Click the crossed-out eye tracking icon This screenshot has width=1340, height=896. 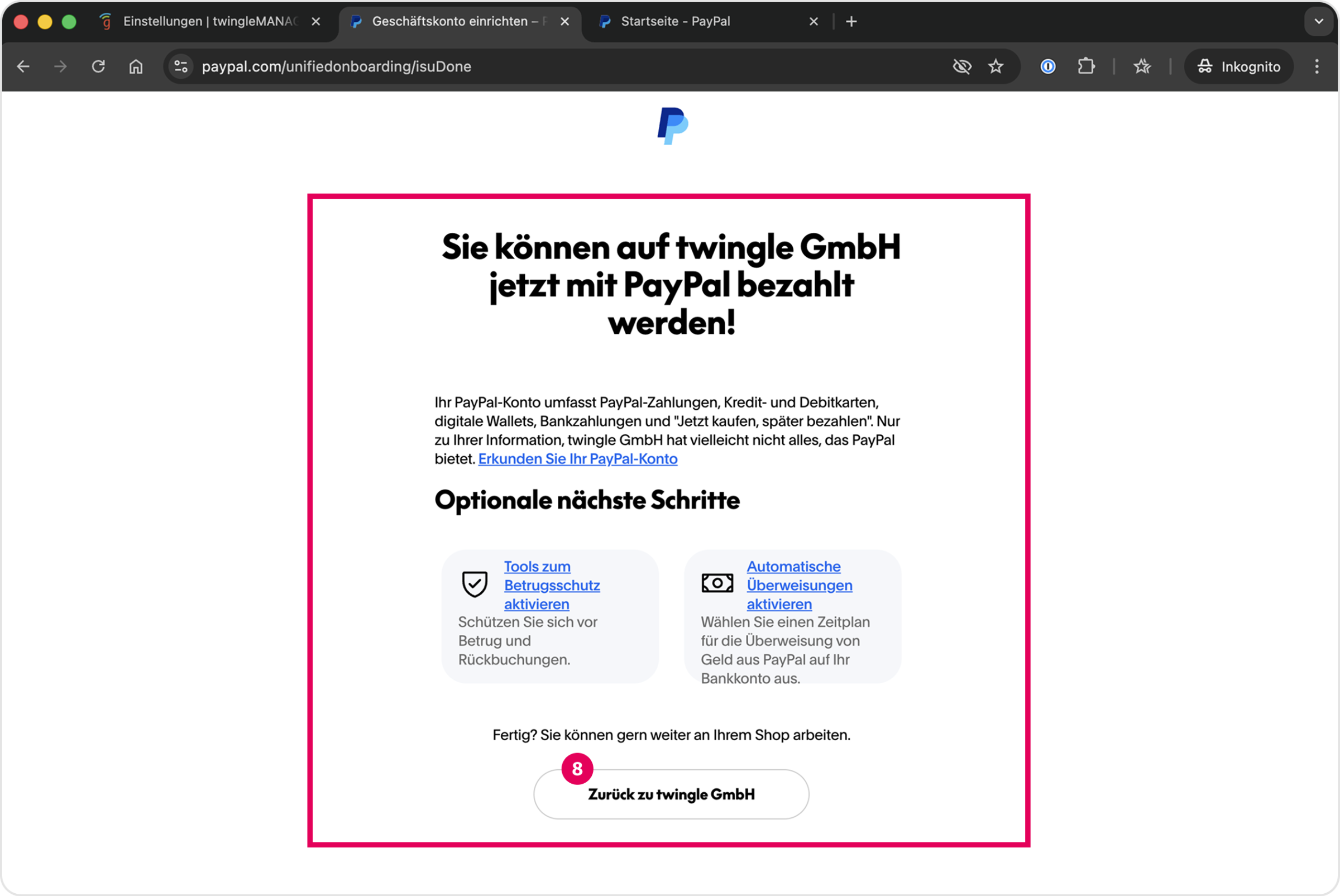961,67
